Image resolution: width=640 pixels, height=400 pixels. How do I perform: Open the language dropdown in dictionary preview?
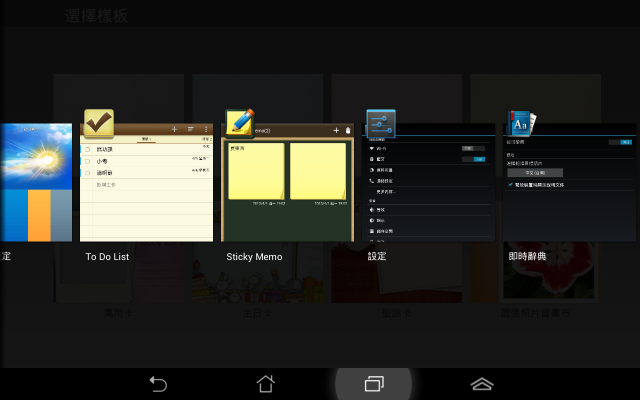[x=535, y=173]
